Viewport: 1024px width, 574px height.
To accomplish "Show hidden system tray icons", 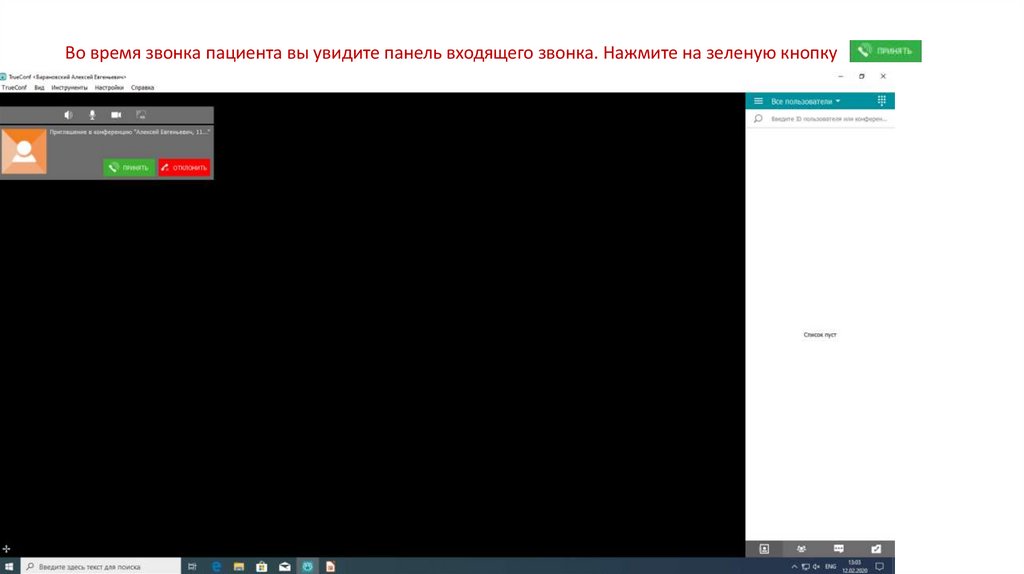I will (794, 566).
